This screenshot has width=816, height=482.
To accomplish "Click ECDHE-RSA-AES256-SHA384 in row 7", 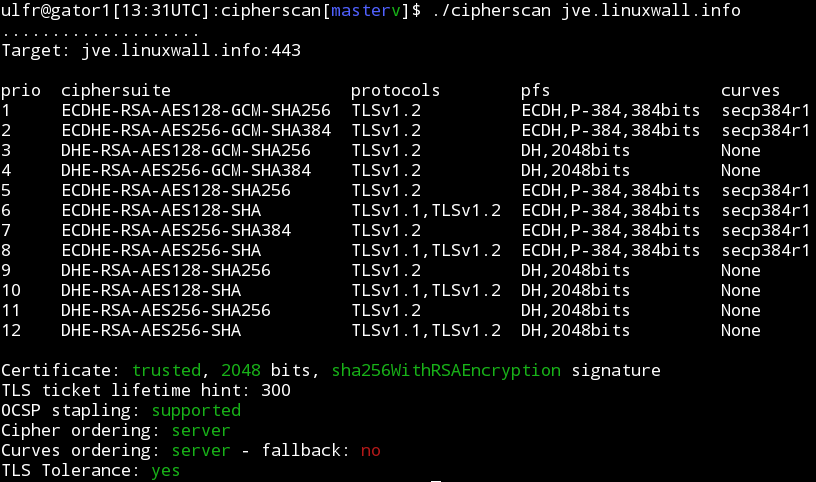I will pyautogui.click(x=176, y=231).
